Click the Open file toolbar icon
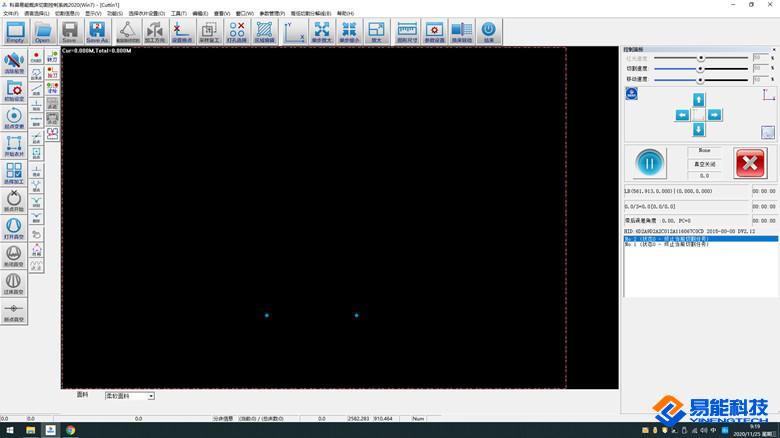This screenshot has height=438, width=780. coord(42,32)
